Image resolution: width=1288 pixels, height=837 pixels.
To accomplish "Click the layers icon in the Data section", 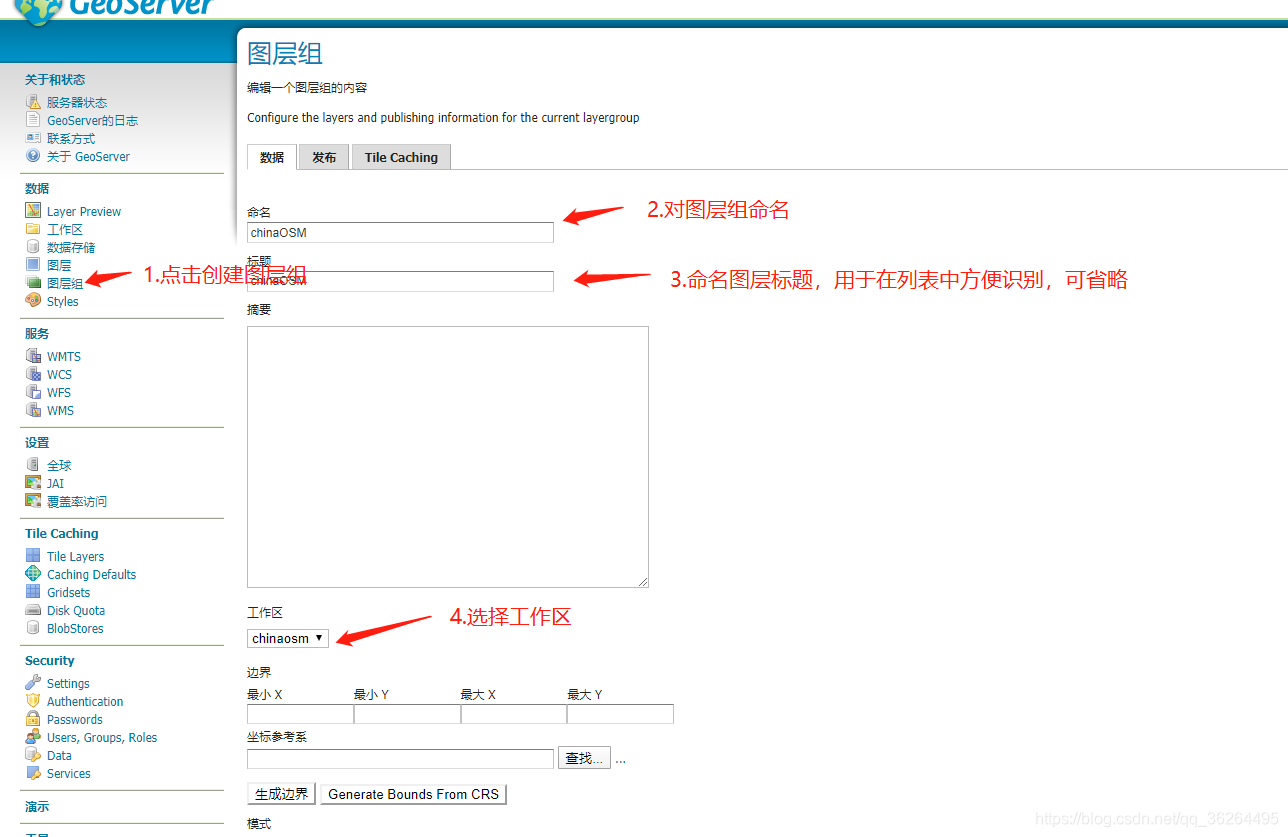I will click(x=33, y=265).
